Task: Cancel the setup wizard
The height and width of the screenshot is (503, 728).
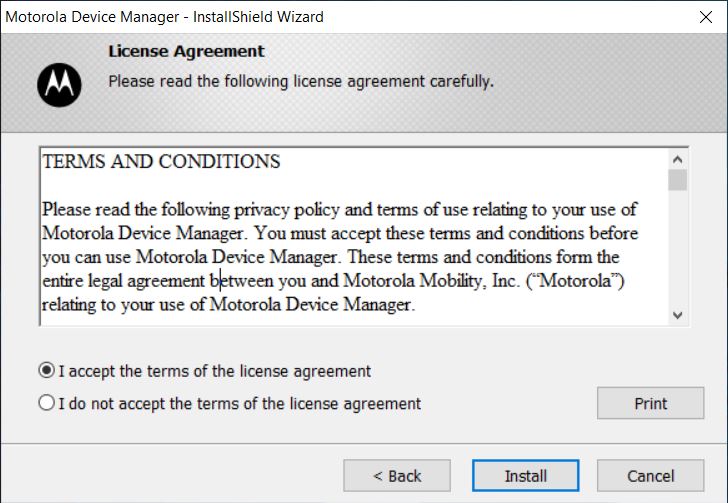Action: pyautogui.click(x=650, y=476)
